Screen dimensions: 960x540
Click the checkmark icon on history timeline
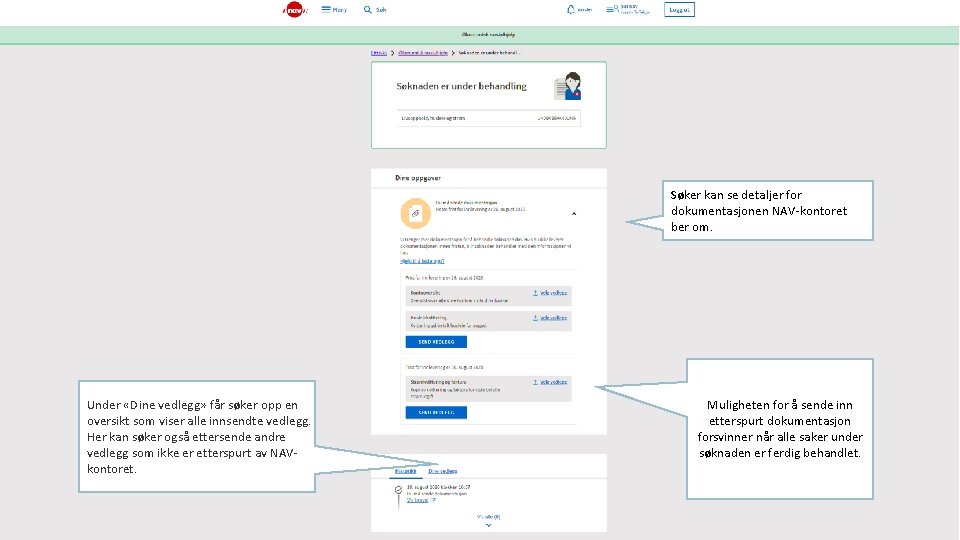(399, 490)
